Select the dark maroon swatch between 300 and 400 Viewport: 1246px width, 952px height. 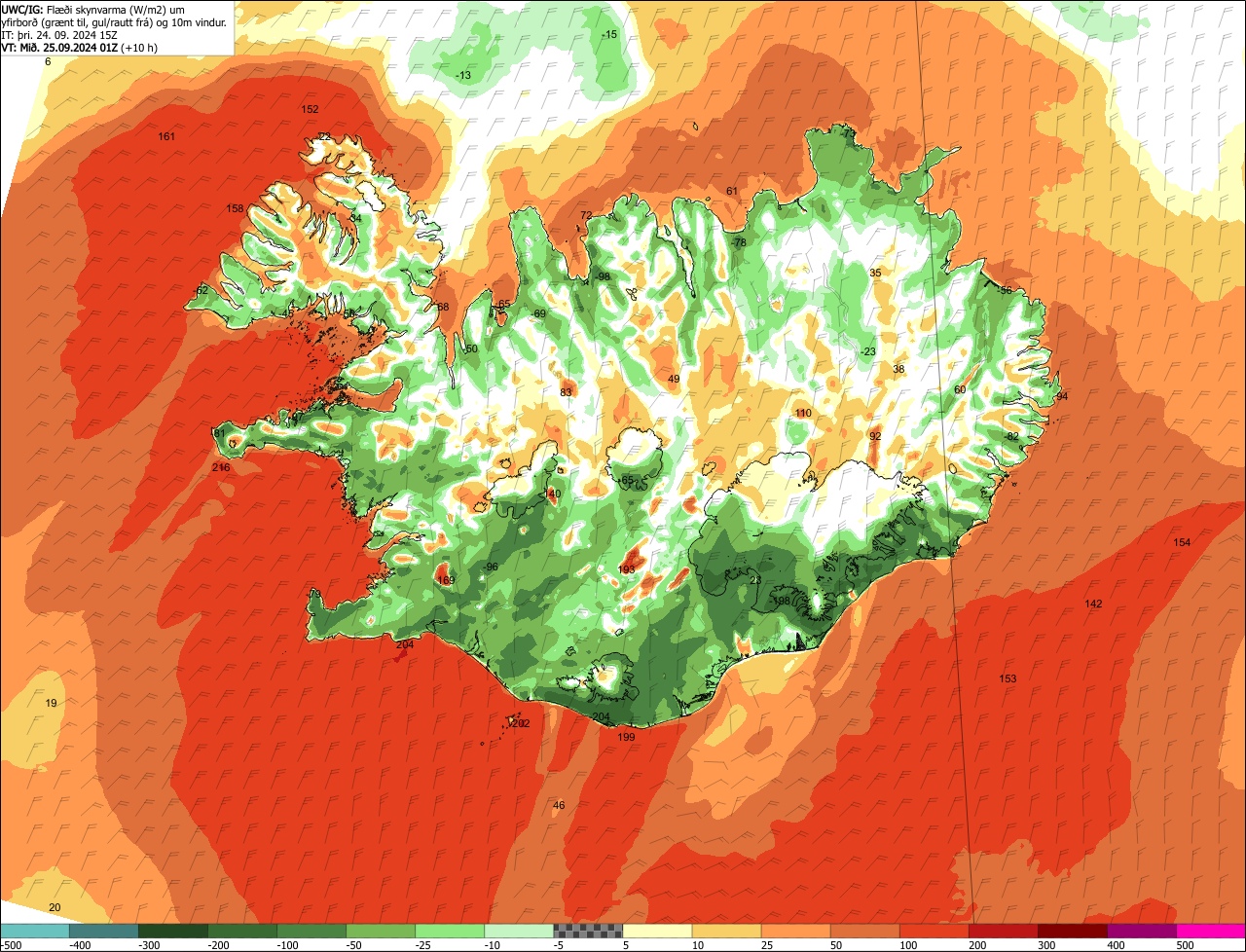[x=1073, y=931]
